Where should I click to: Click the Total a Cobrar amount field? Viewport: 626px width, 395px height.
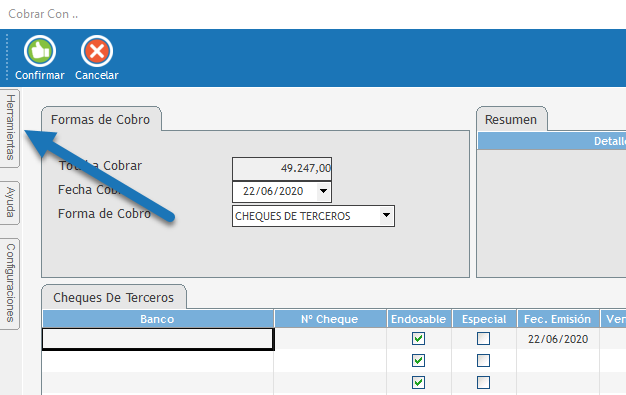[x=282, y=169]
